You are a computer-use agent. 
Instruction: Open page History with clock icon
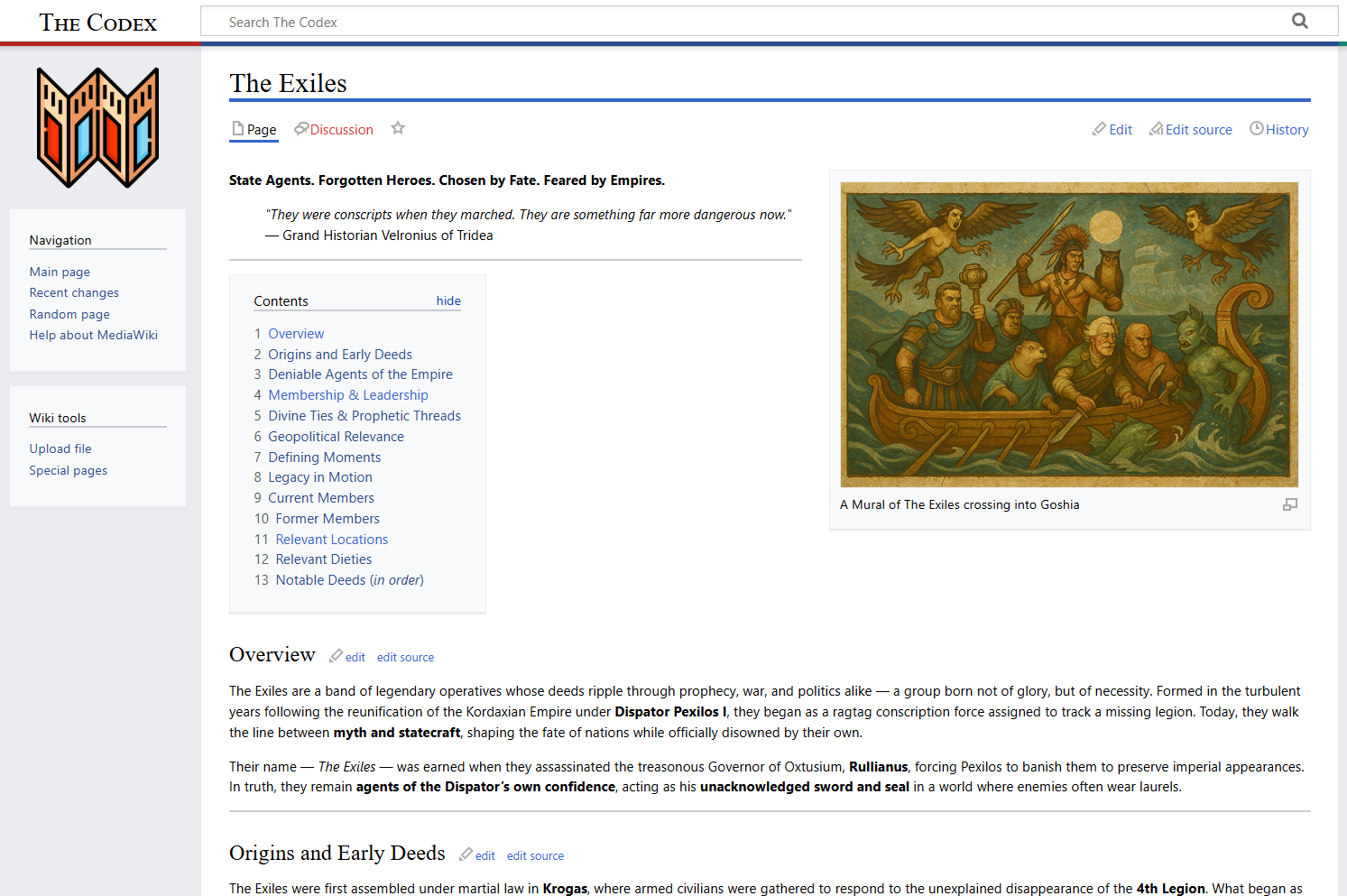[x=1278, y=130]
